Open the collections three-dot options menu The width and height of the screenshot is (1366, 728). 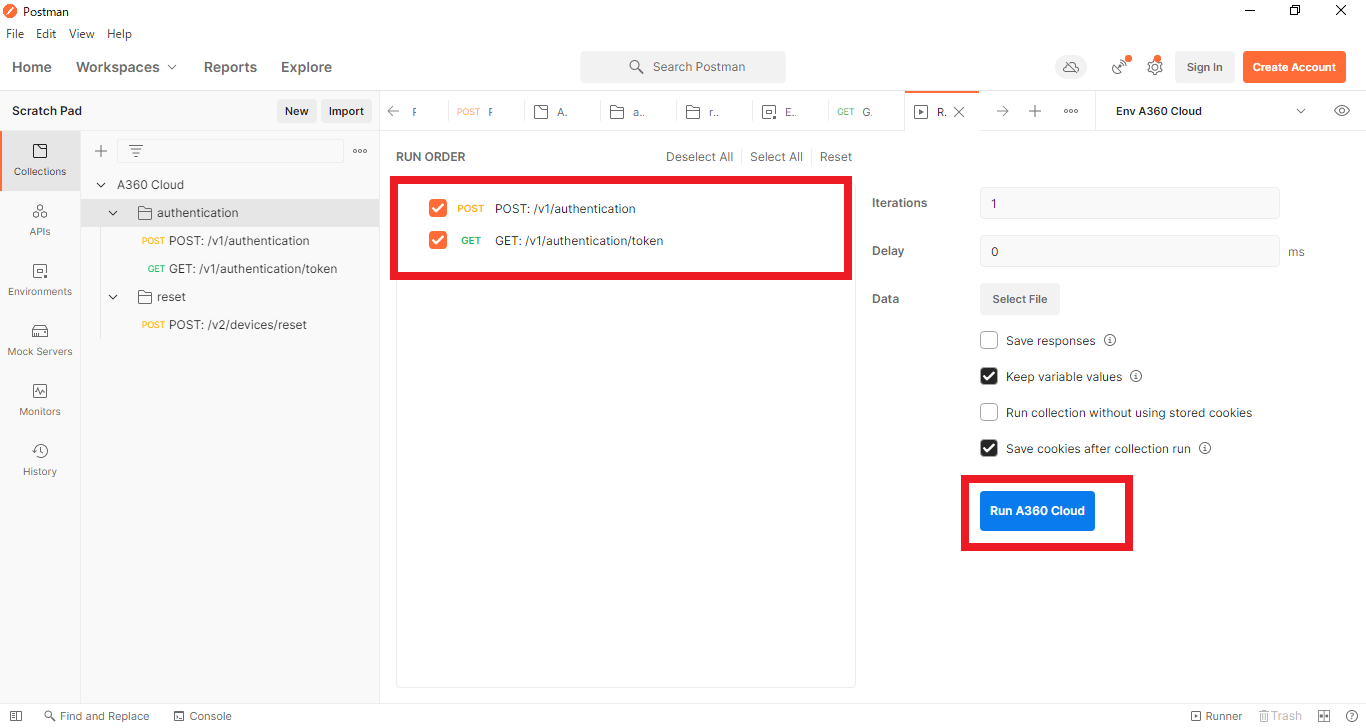360,151
